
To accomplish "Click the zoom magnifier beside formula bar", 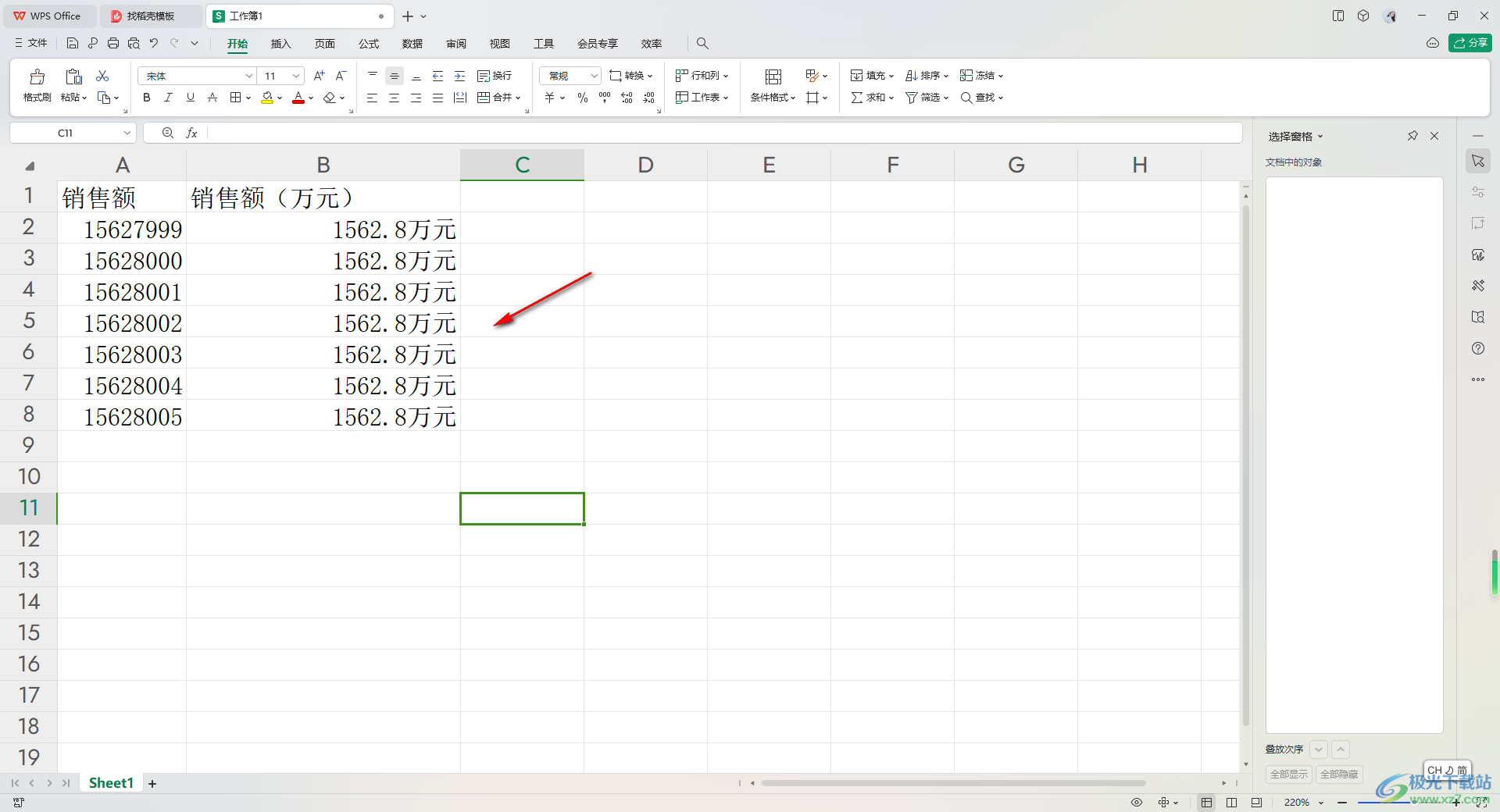I will click(167, 134).
